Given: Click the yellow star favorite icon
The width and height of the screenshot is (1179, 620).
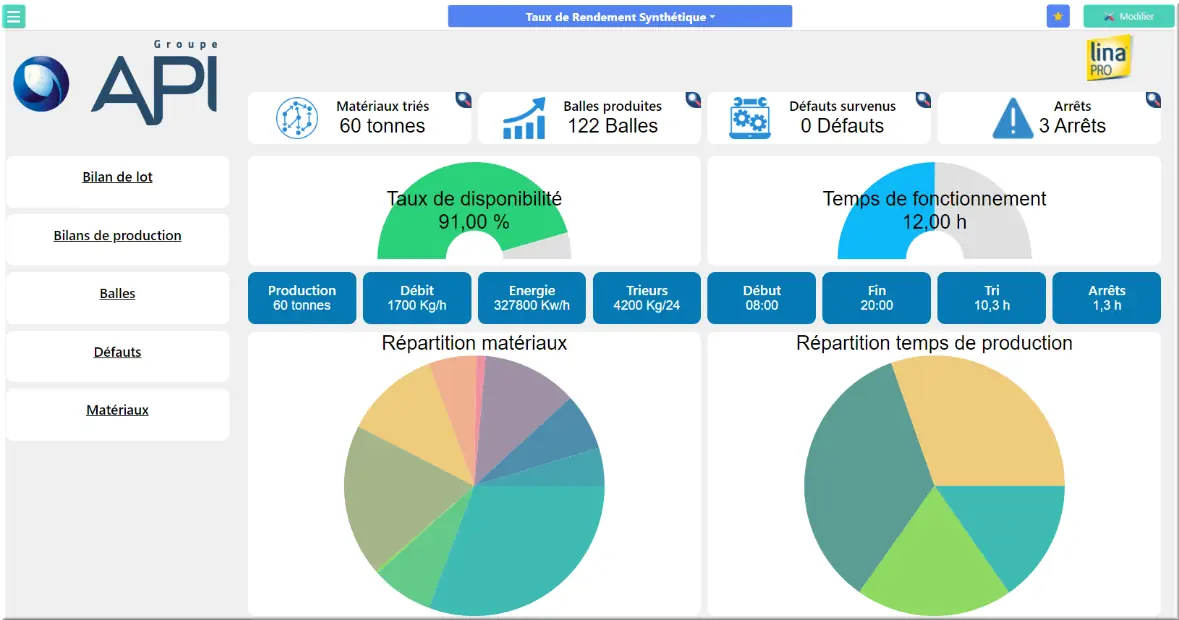Looking at the screenshot, I should [1057, 16].
